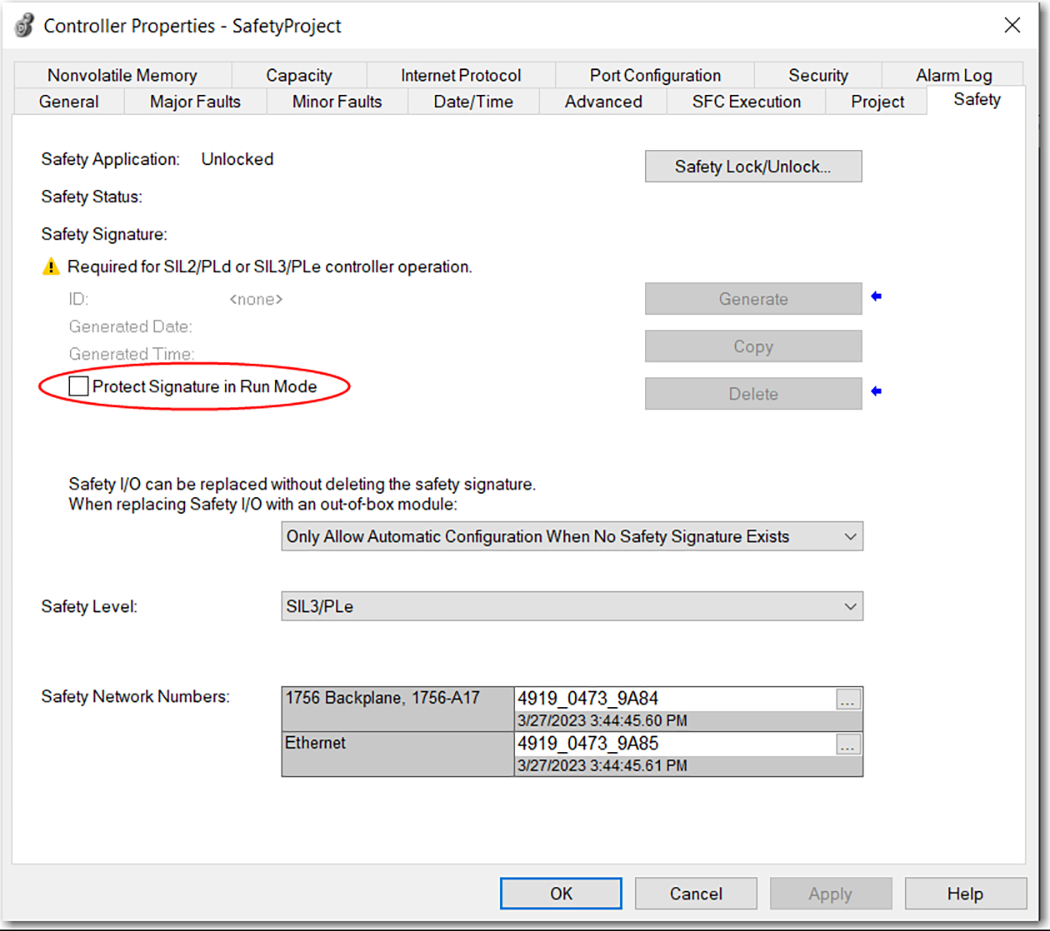Click the blue arrow beside Generate
Image resolution: width=1050 pixels, height=931 pixels.
877,297
